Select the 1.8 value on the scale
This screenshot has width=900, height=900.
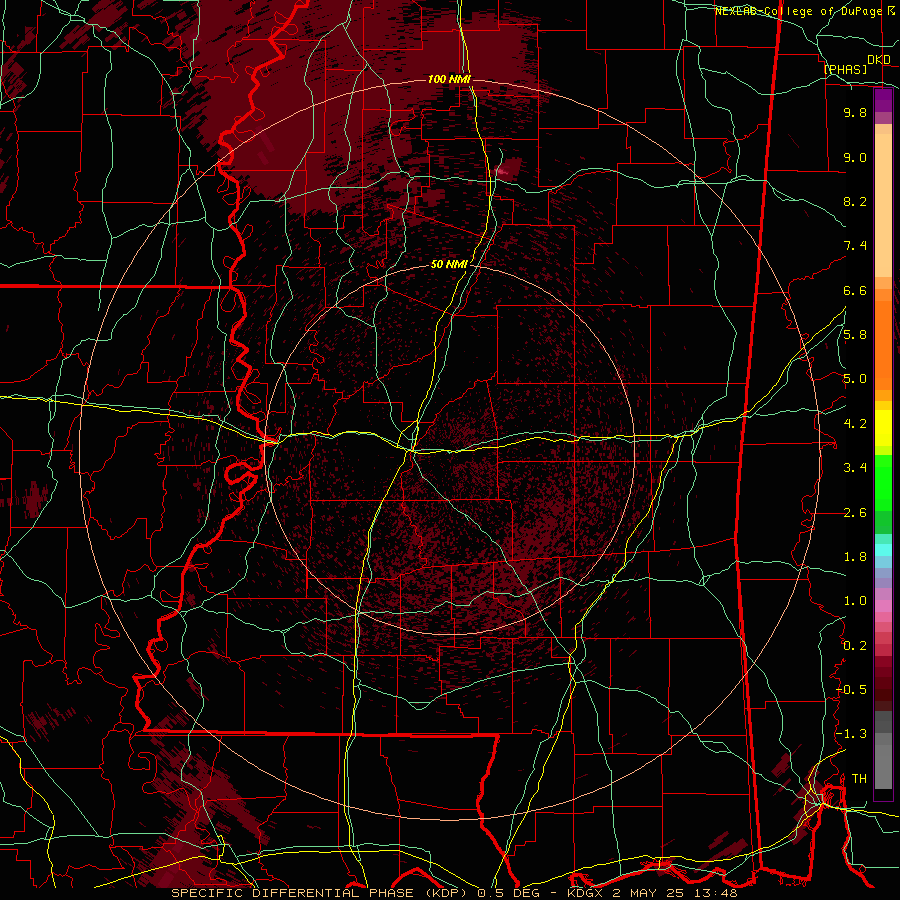[855, 557]
